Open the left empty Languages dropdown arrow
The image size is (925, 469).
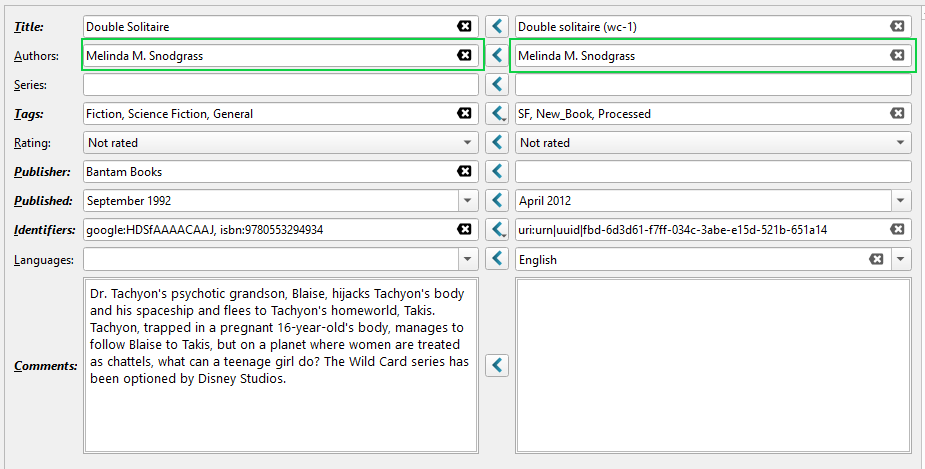coord(468,259)
